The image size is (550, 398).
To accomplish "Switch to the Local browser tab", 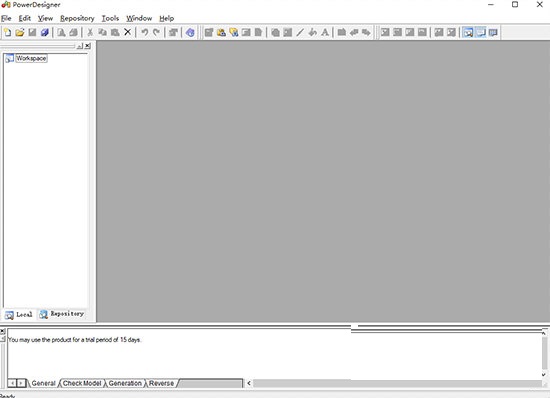I will point(19,315).
